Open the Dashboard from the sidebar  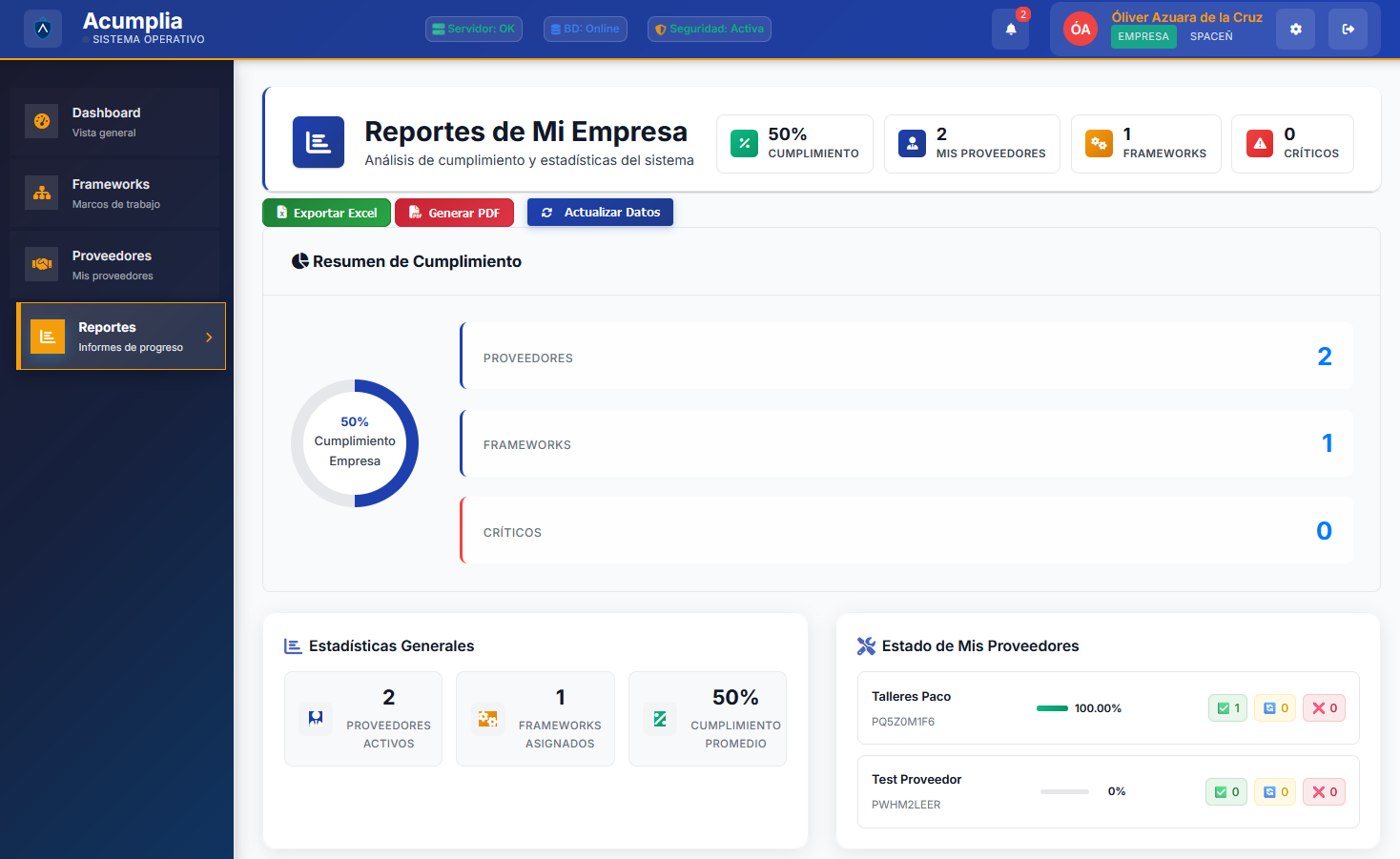point(42,122)
